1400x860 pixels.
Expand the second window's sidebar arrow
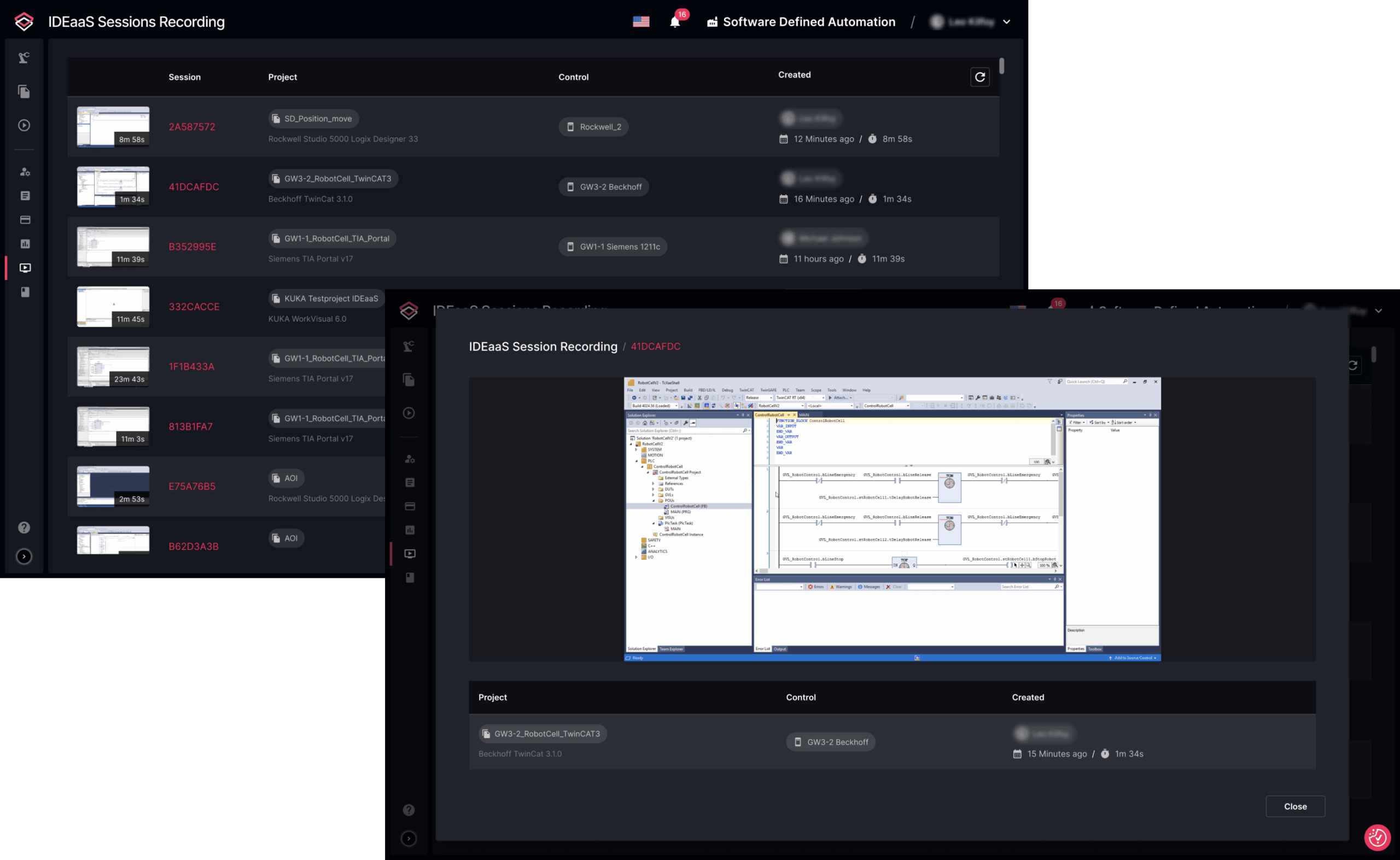coord(409,838)
